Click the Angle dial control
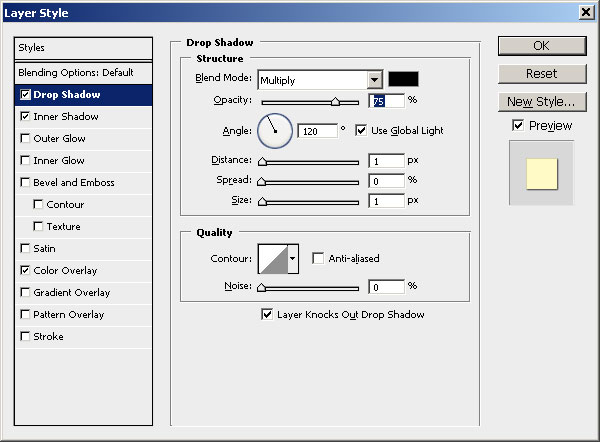Image resolution: width=600 pixels, height=442 pixels. pyautogui.click(x=275, y=131)
